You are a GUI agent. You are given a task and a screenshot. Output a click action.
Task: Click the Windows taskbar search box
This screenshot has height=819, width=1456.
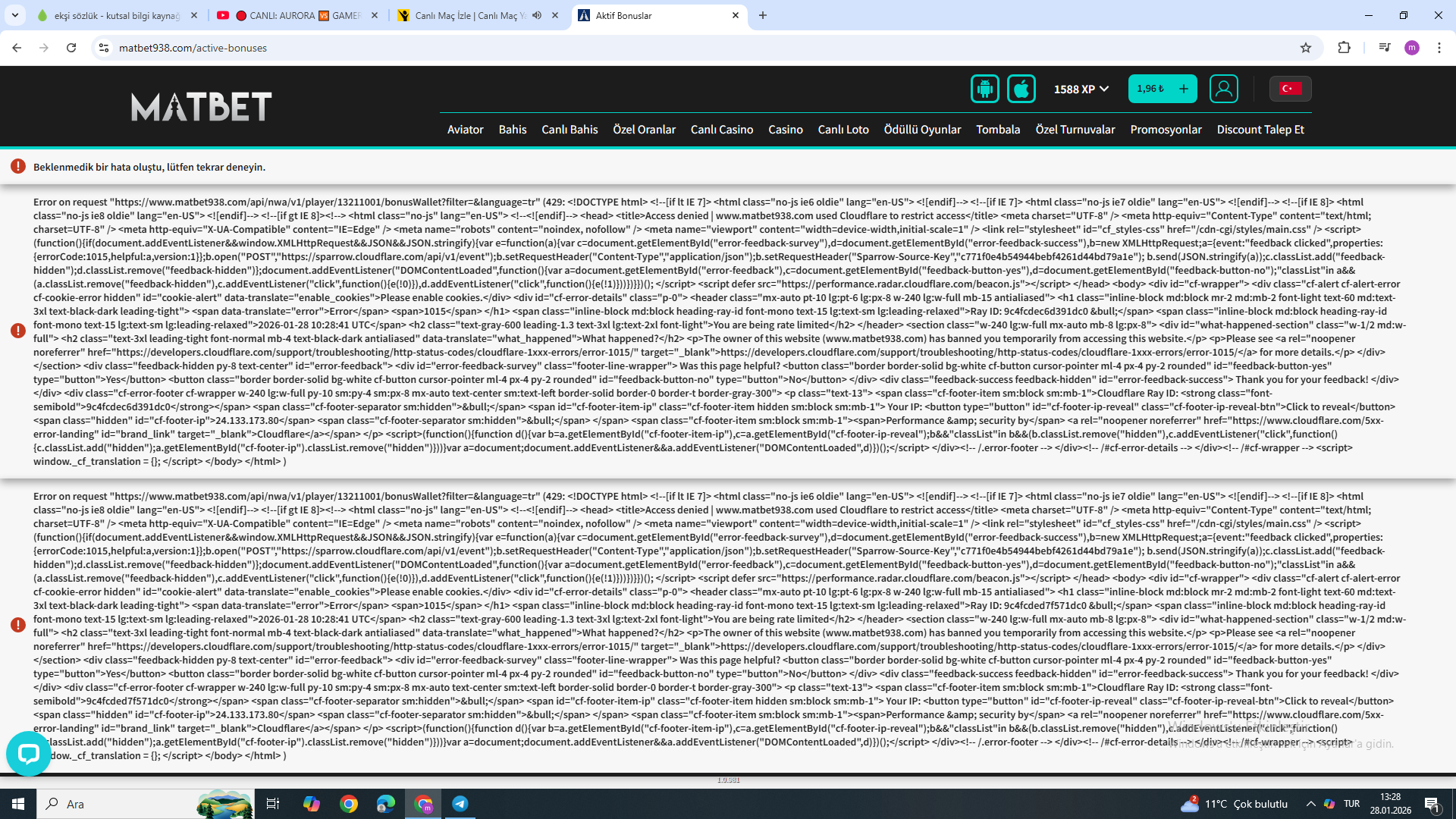[144, 804]
